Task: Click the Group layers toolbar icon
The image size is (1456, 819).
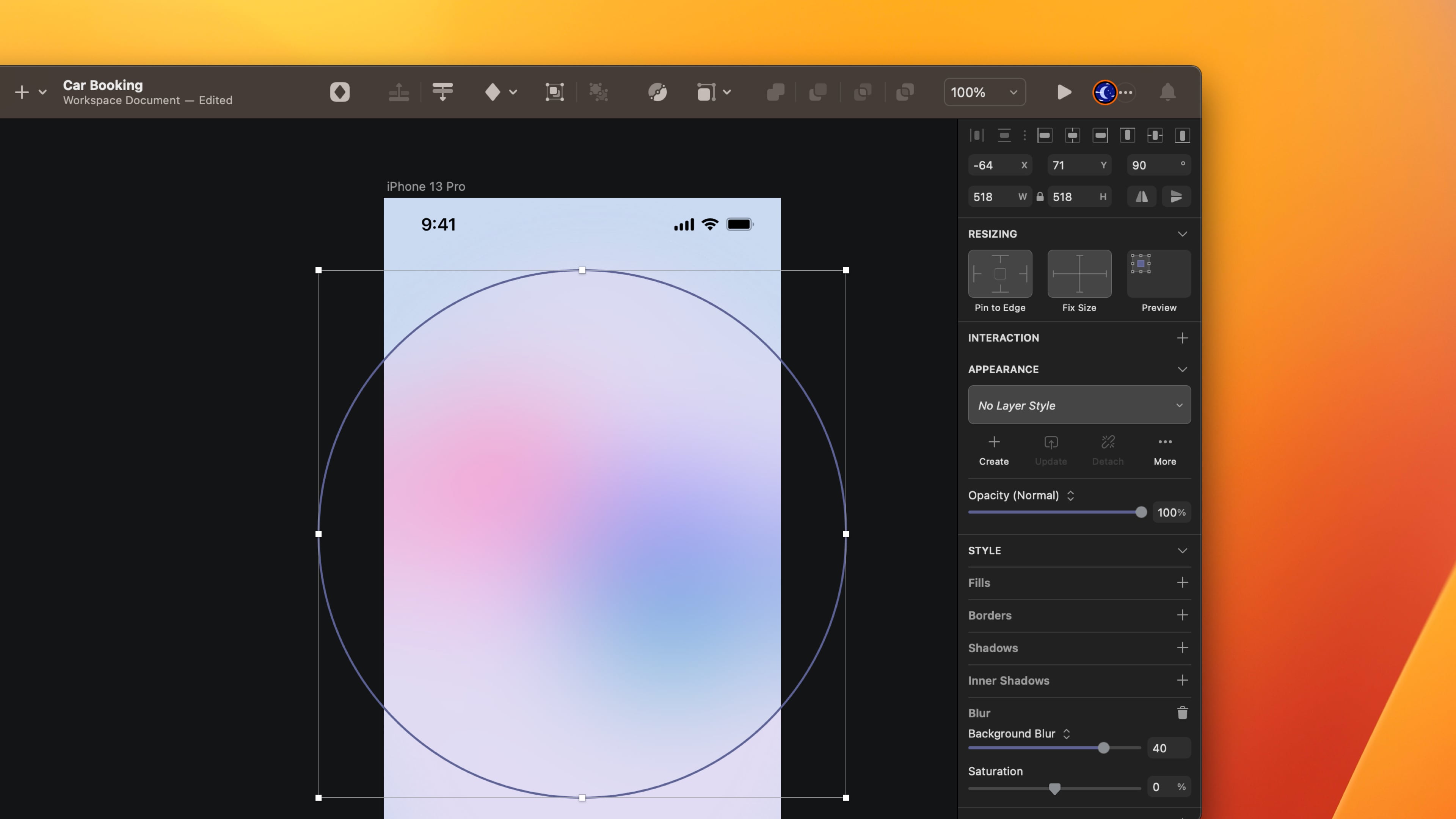Action: click(554, 91)
